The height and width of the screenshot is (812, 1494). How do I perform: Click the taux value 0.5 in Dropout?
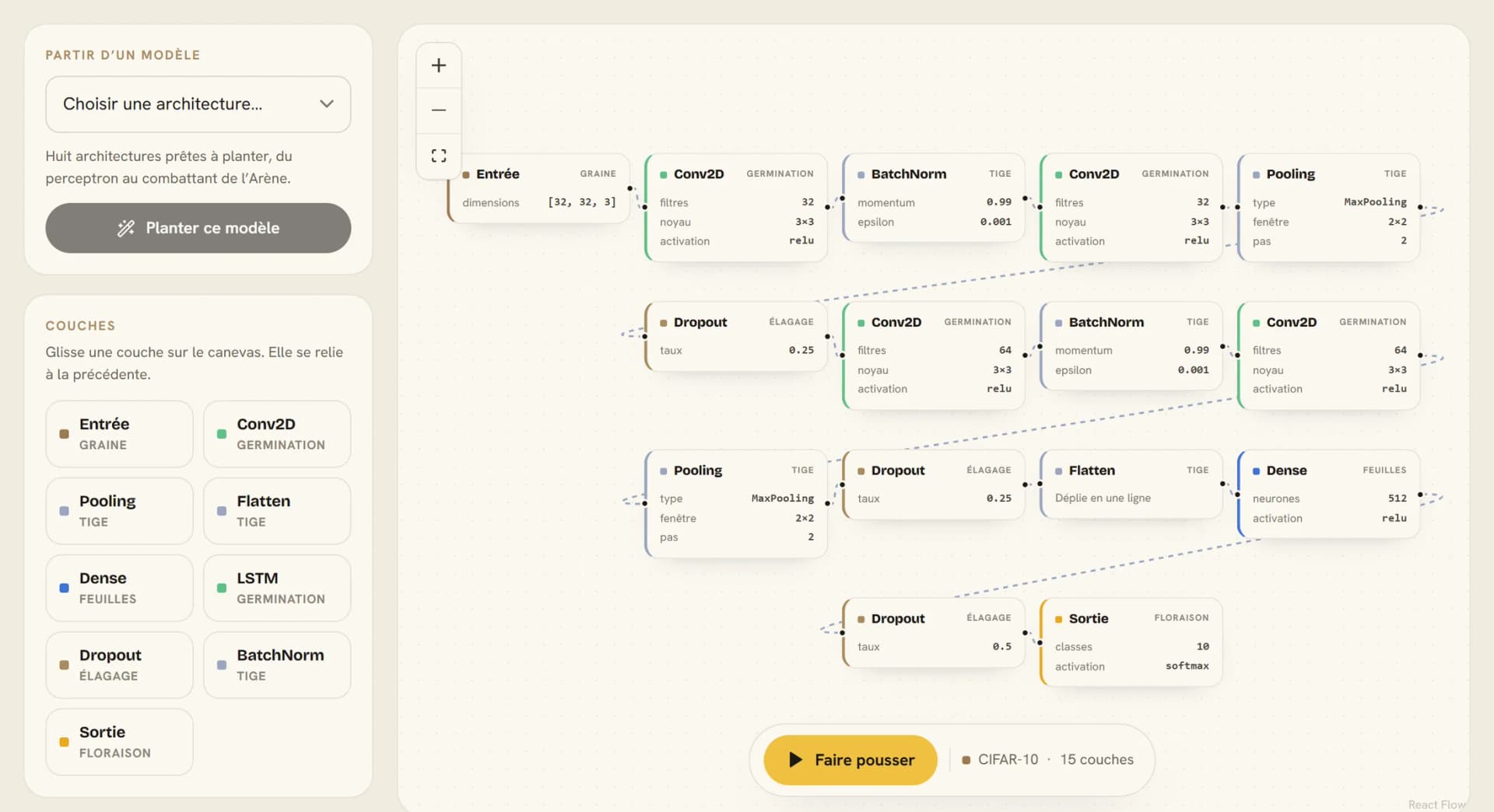1002,646
